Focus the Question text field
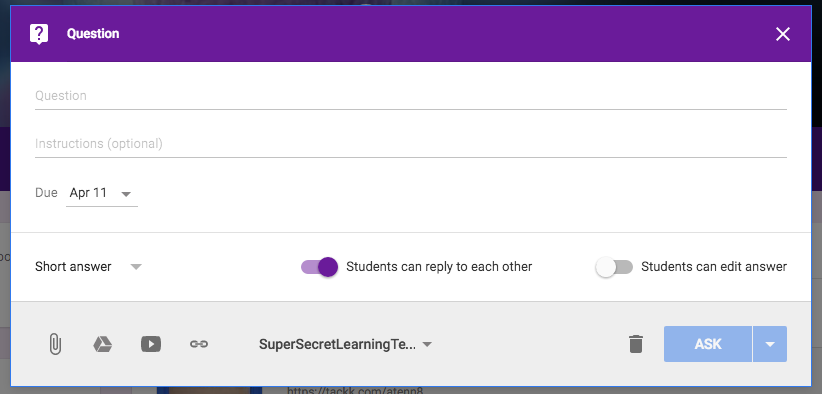Image resolution: width=822 pixels, height=394 pixels. [x=410, y=96]
